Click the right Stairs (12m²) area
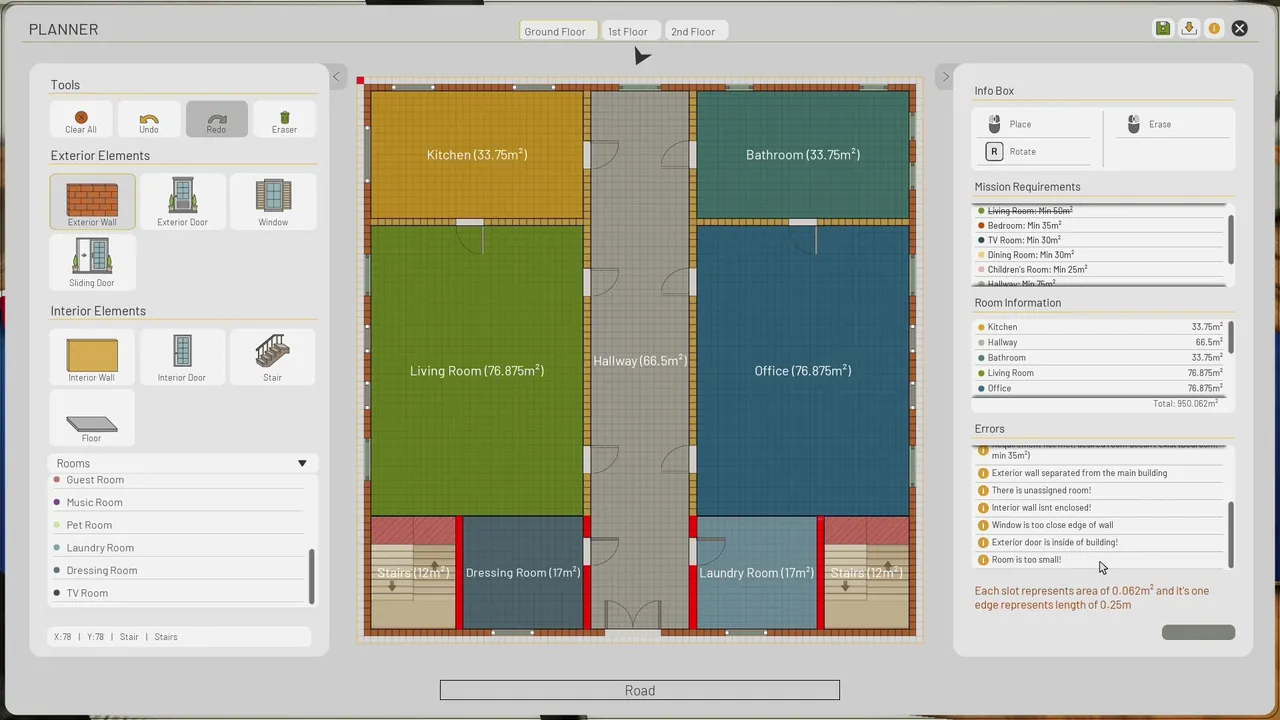The image size is (1280, 720). (867, 573)
